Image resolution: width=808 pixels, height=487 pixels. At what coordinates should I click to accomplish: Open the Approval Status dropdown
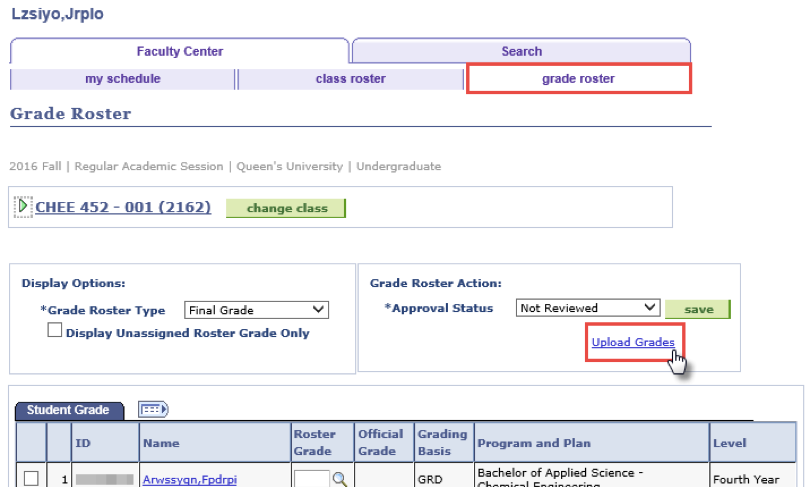coord(588,308)
